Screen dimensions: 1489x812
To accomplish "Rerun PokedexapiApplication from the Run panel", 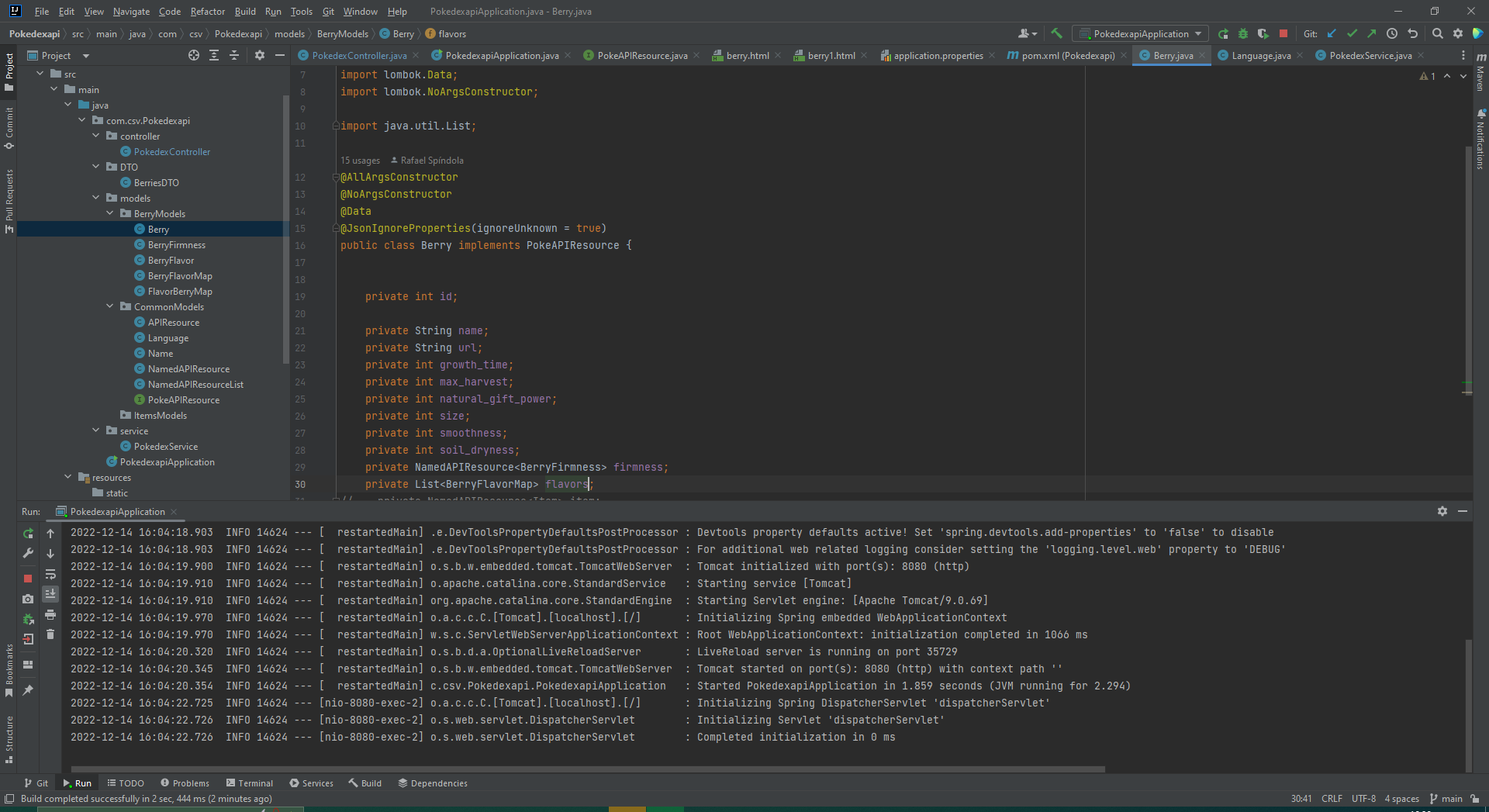I will point(28,533).
